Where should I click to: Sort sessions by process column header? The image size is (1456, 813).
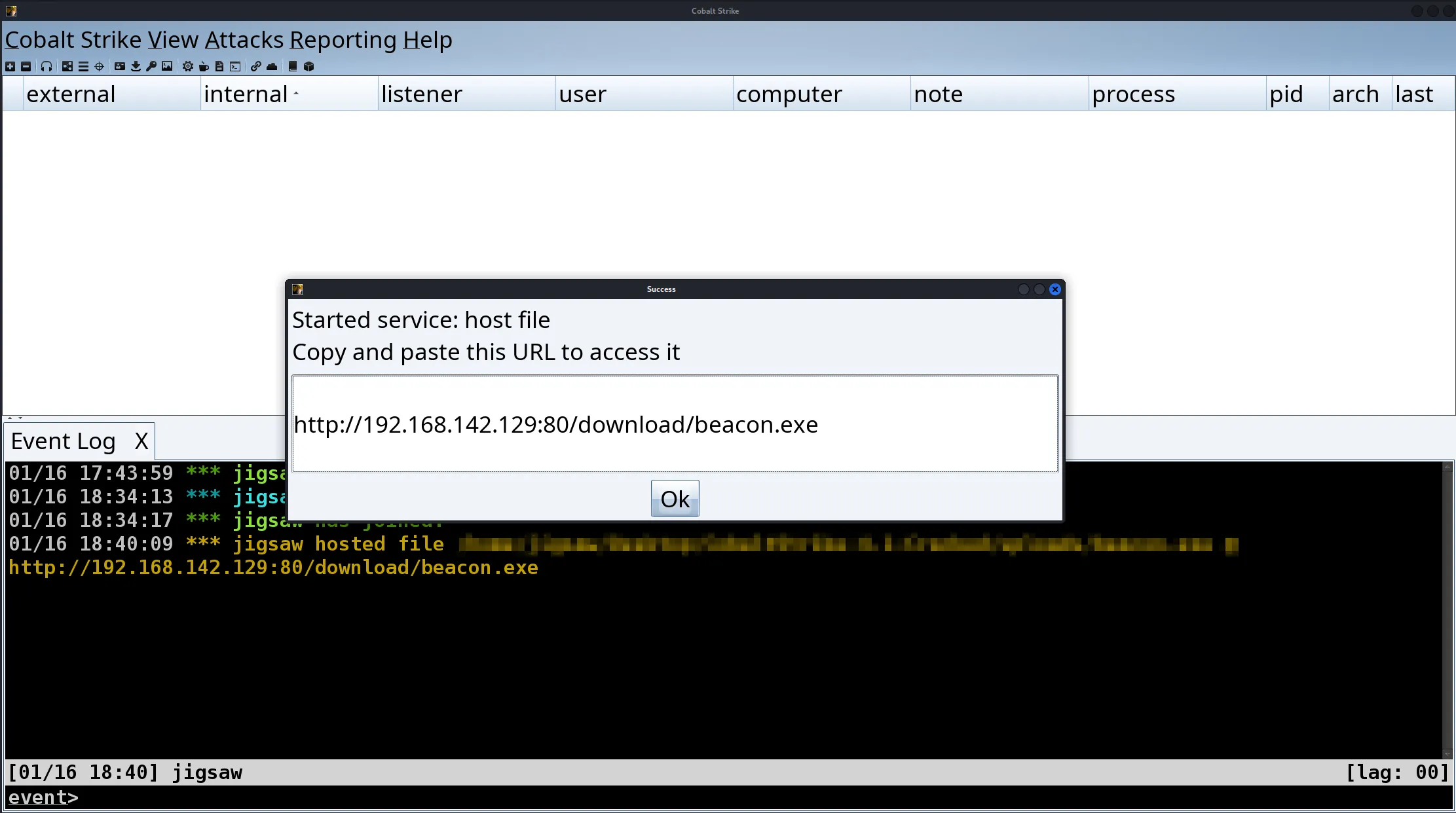1177,94
